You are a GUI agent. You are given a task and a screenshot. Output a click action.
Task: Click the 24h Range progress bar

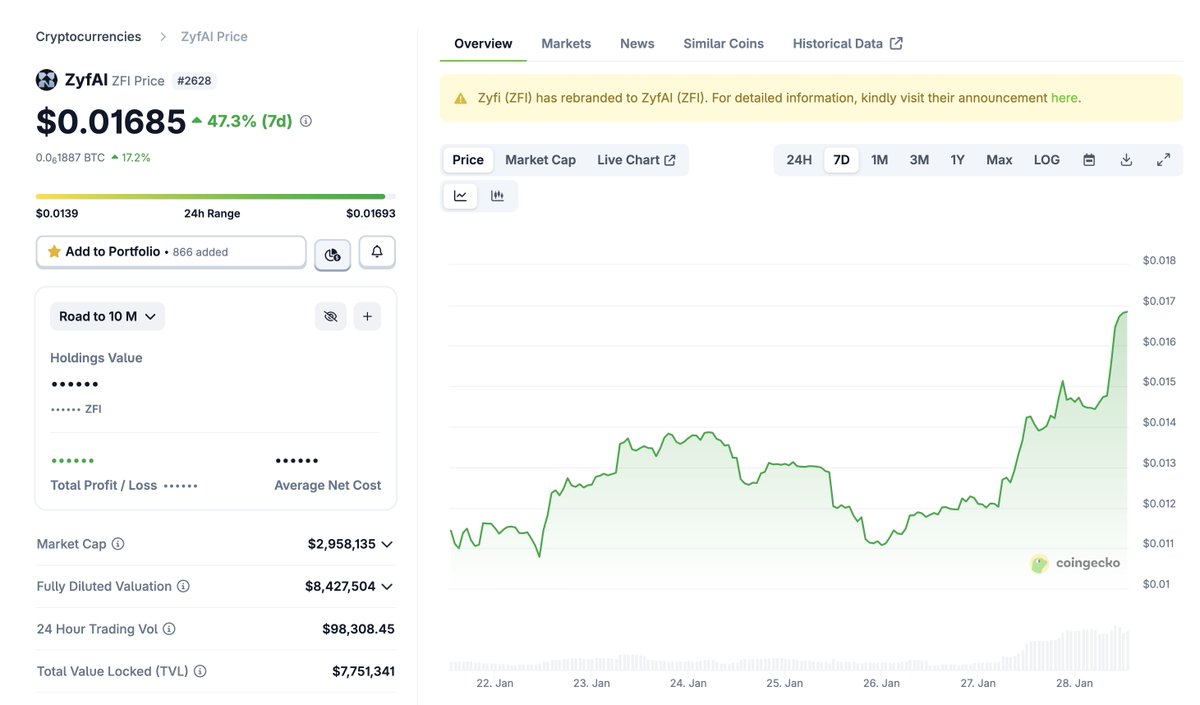coord(215,196)
